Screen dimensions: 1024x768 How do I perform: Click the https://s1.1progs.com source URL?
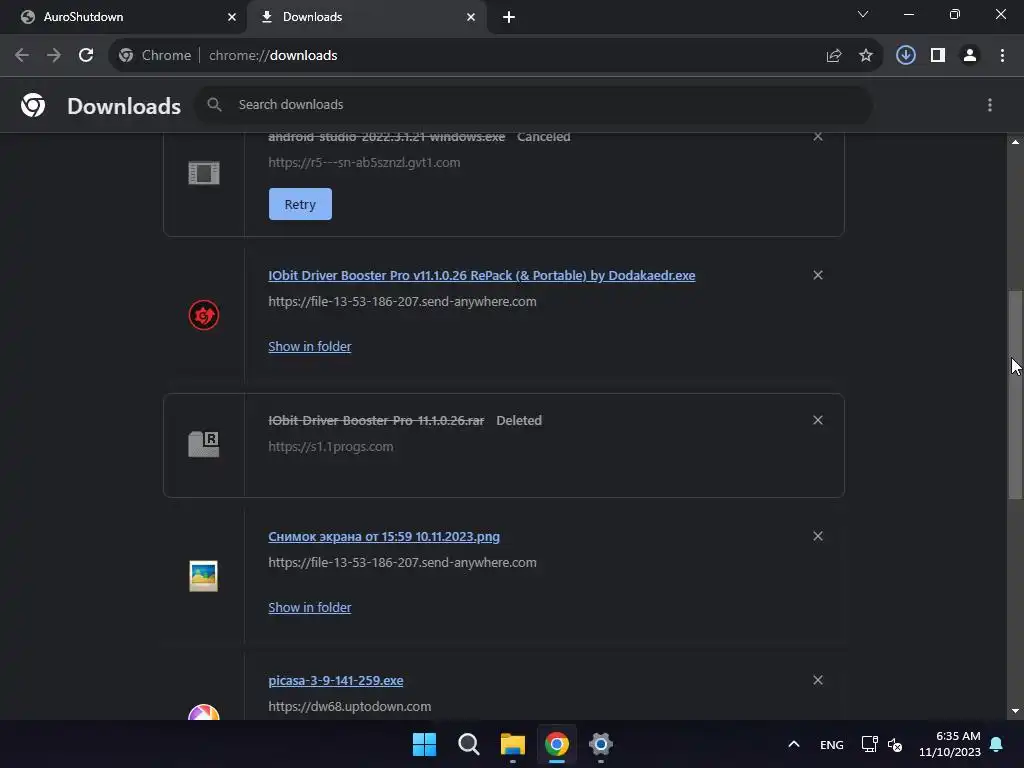330,447
